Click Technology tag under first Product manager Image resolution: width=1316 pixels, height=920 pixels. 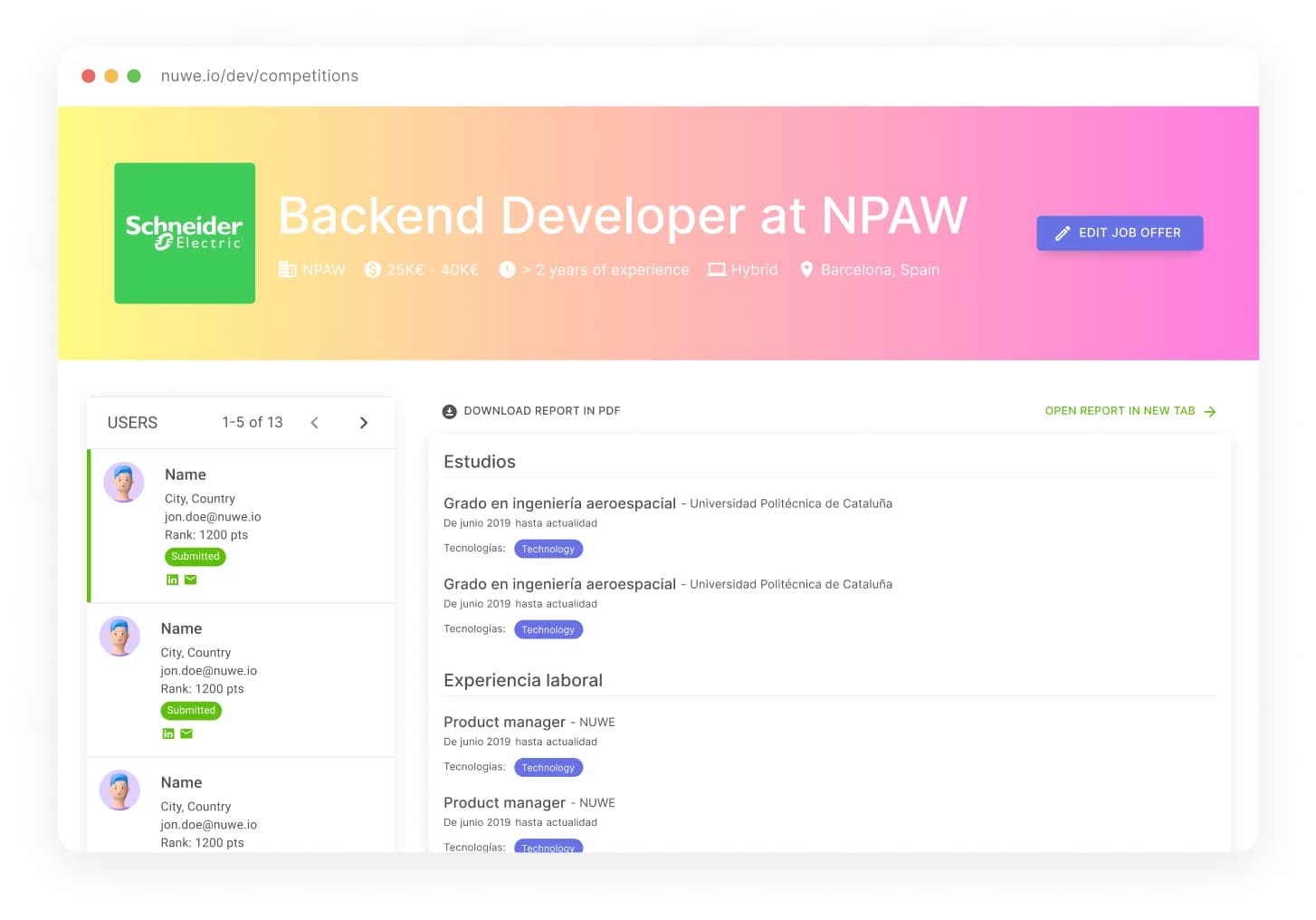[x=548, y=767]
